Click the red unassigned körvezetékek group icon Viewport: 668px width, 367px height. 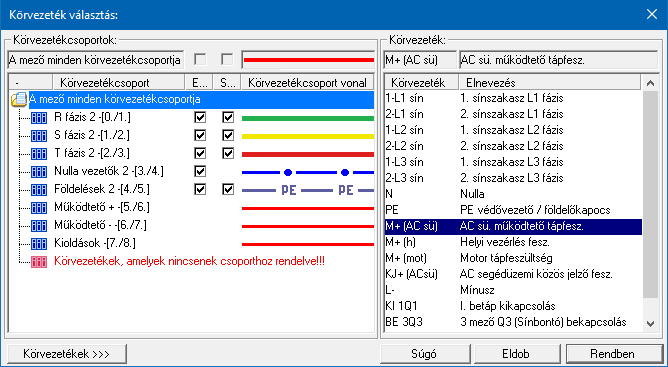pyautogui.click(x=39, y=262)
